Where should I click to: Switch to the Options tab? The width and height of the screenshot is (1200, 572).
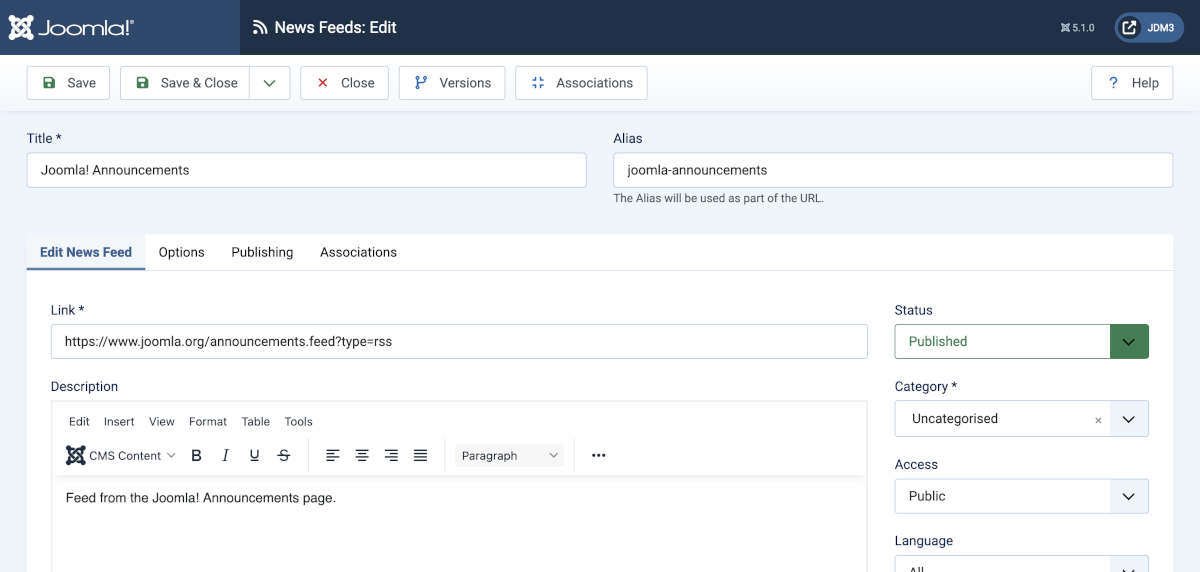182,252
